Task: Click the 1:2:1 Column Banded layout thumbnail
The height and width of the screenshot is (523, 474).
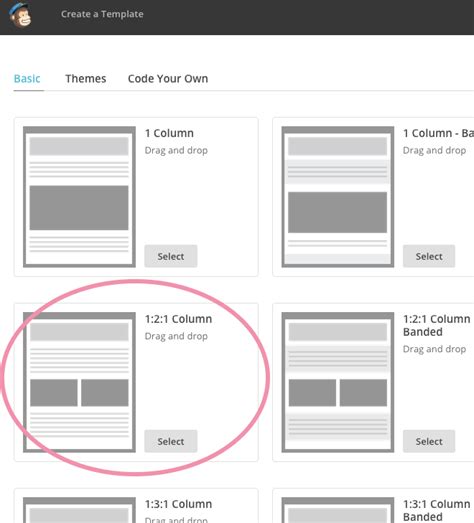Action: (x=338, y=382)
